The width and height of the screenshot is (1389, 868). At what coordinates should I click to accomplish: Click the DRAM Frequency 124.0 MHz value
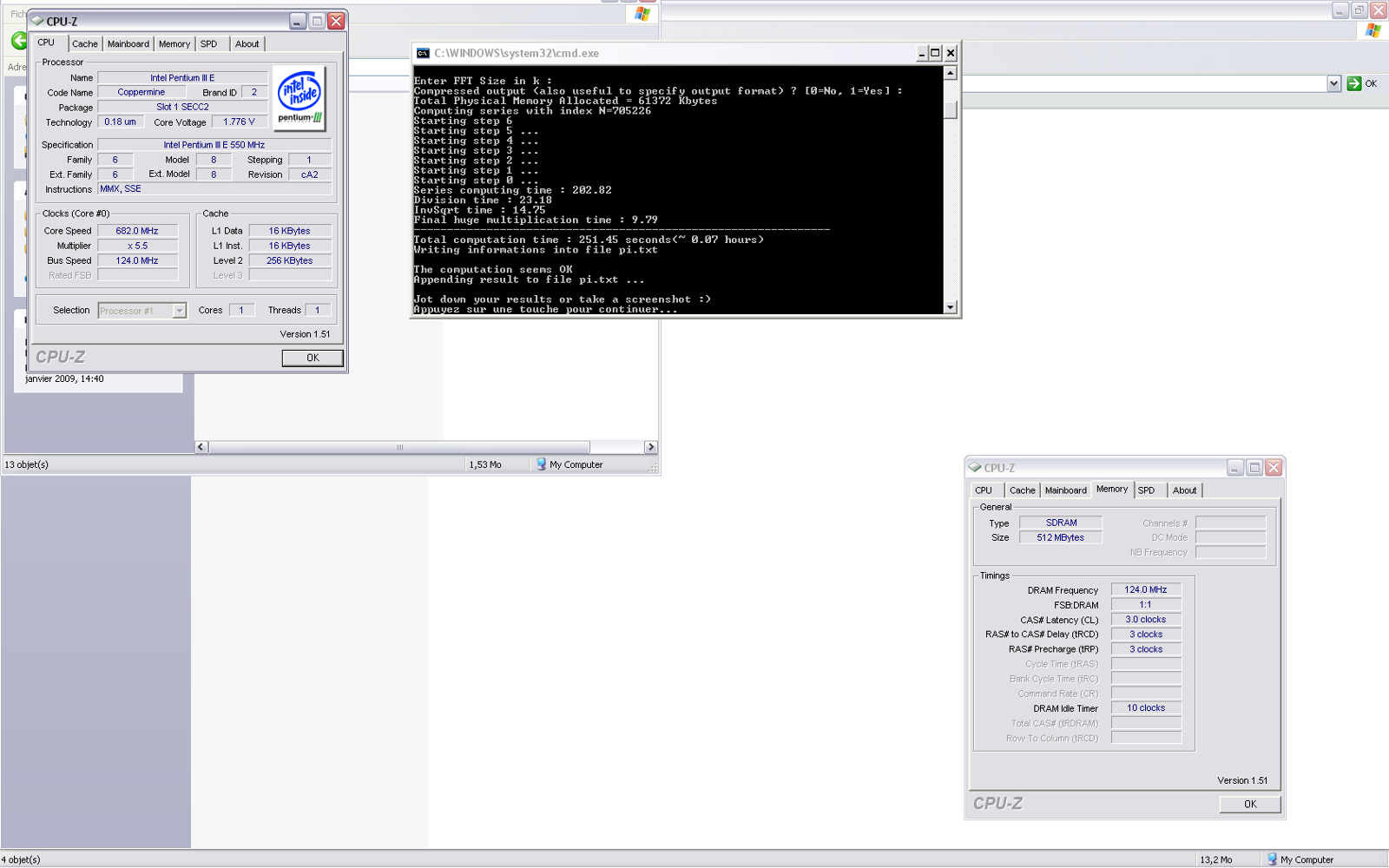1146,589
